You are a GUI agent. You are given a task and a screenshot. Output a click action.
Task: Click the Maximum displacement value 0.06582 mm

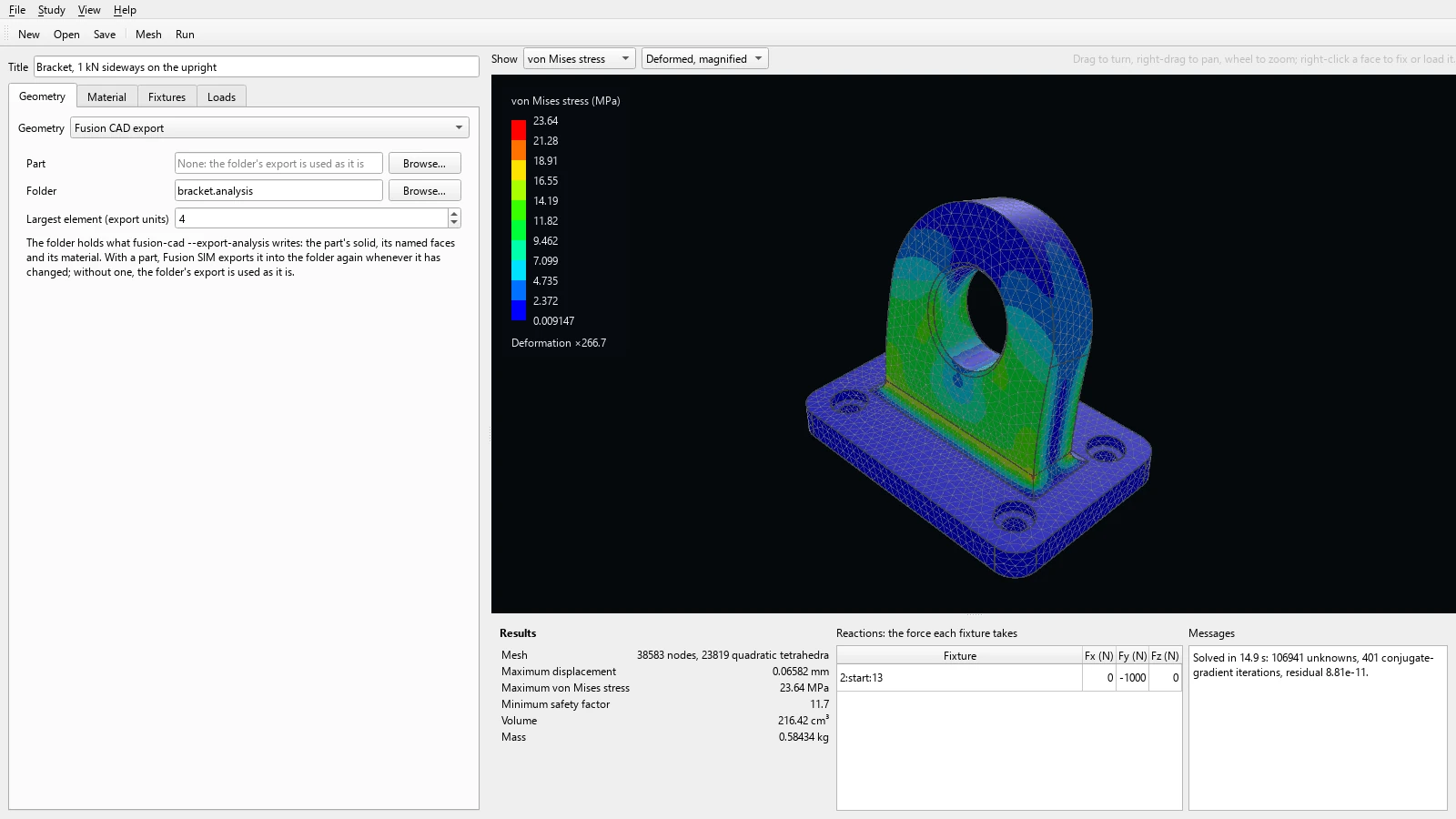[800, 672]
